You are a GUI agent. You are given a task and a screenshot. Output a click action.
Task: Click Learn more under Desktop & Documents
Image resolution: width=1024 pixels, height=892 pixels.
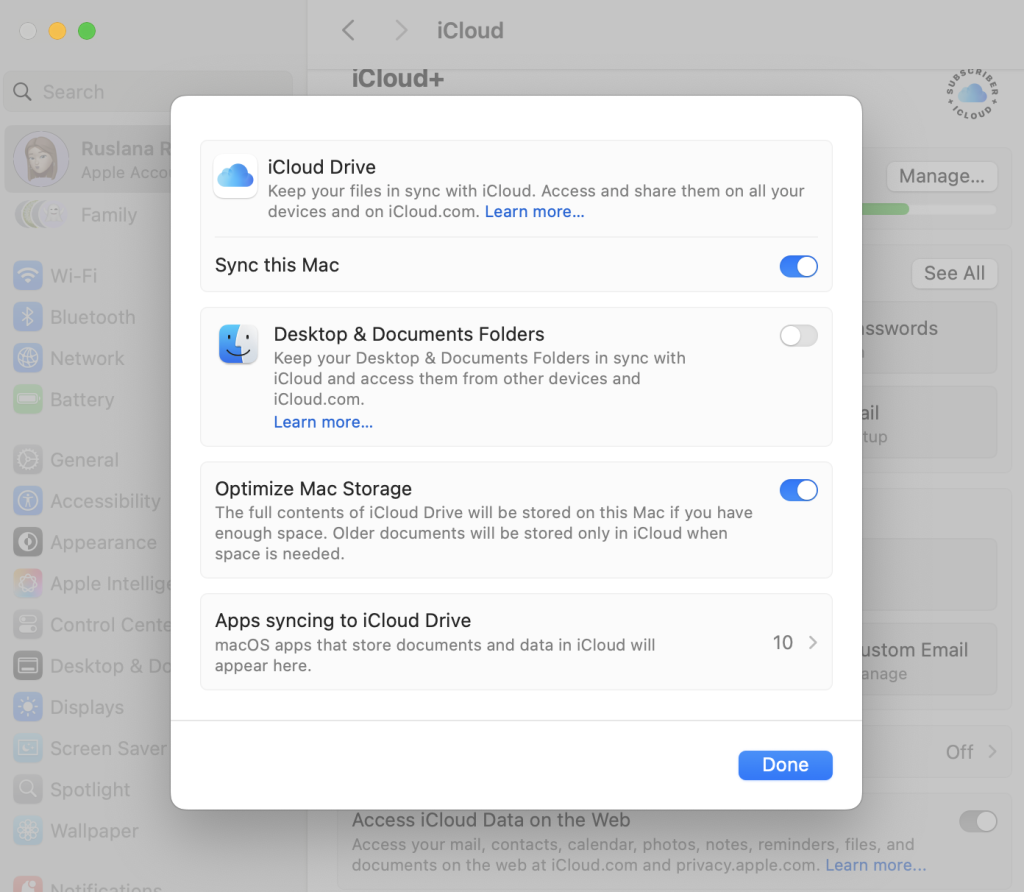tap(323, 422)
